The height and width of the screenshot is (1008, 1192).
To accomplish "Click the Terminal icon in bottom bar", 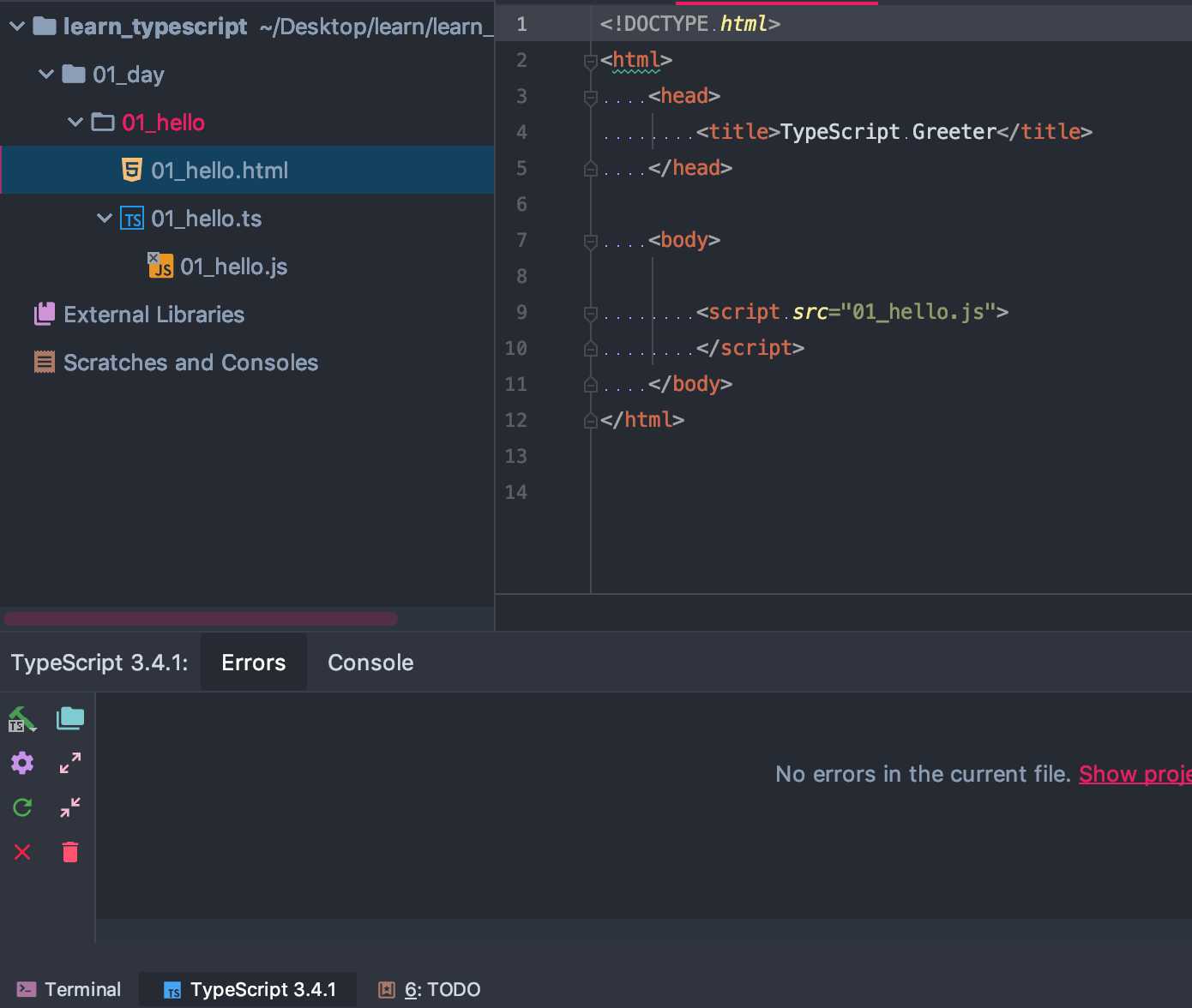I will (27, 989).
